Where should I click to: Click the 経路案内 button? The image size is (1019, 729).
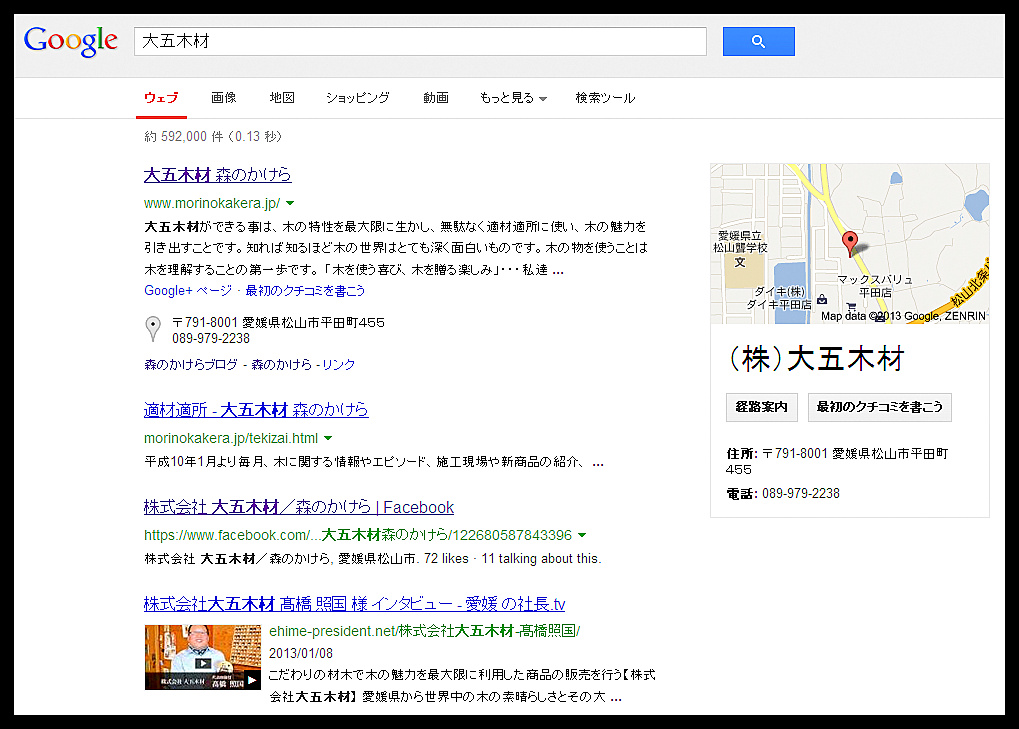(761, 407)
